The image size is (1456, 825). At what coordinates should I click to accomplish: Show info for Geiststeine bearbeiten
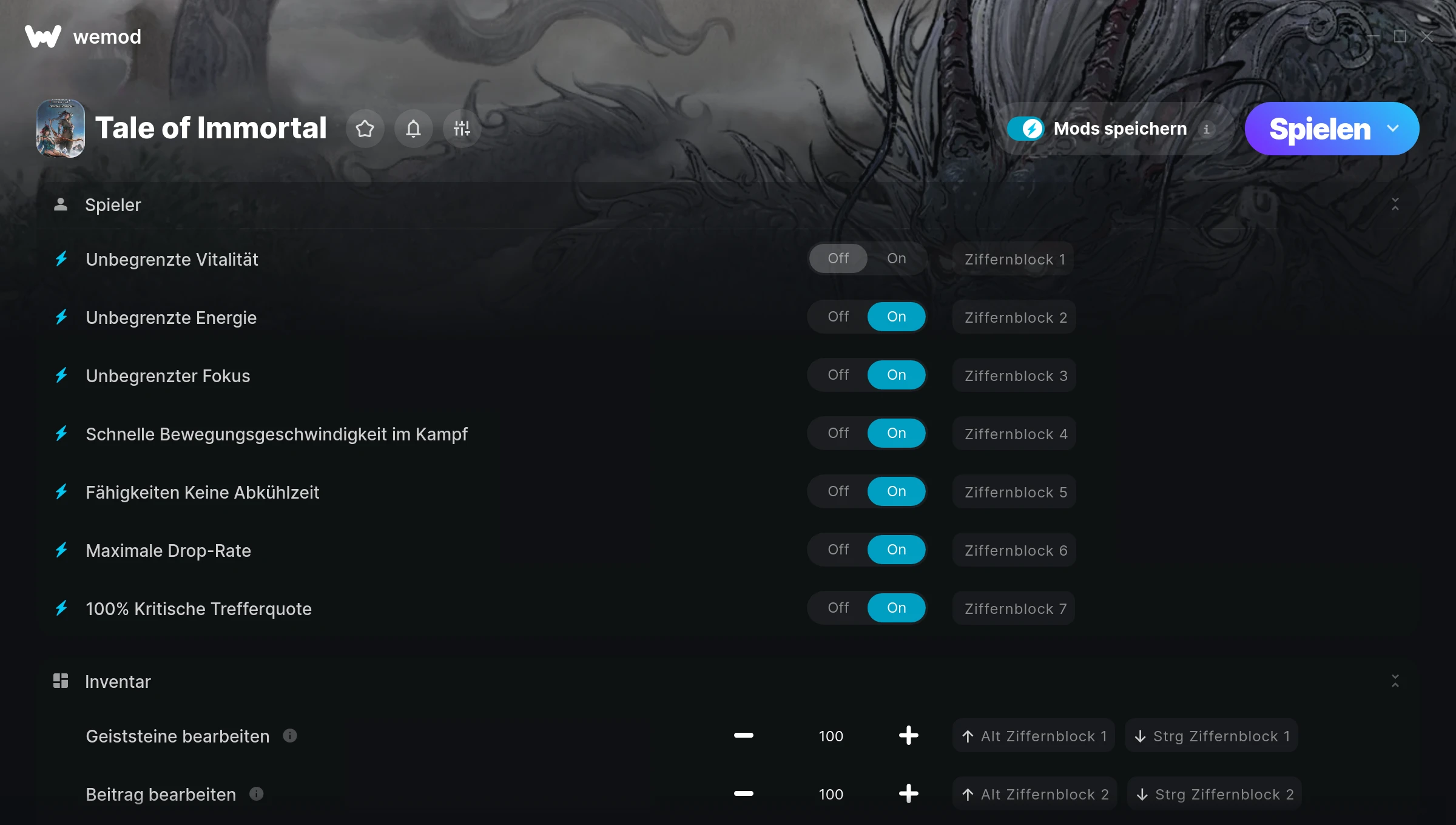(x=290, y=736)
